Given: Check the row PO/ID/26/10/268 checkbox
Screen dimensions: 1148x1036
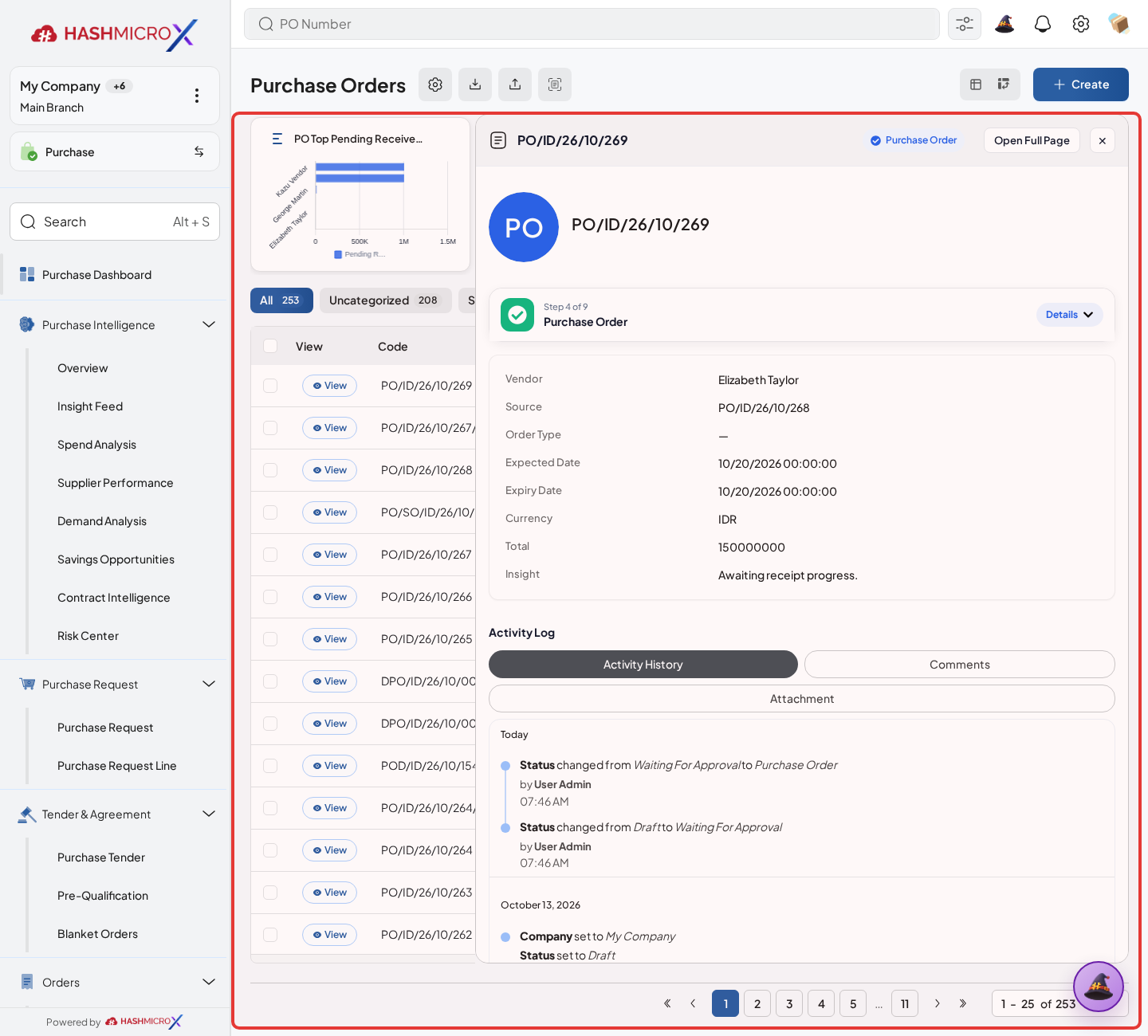Looking at the screenshot, I should 270,470.
